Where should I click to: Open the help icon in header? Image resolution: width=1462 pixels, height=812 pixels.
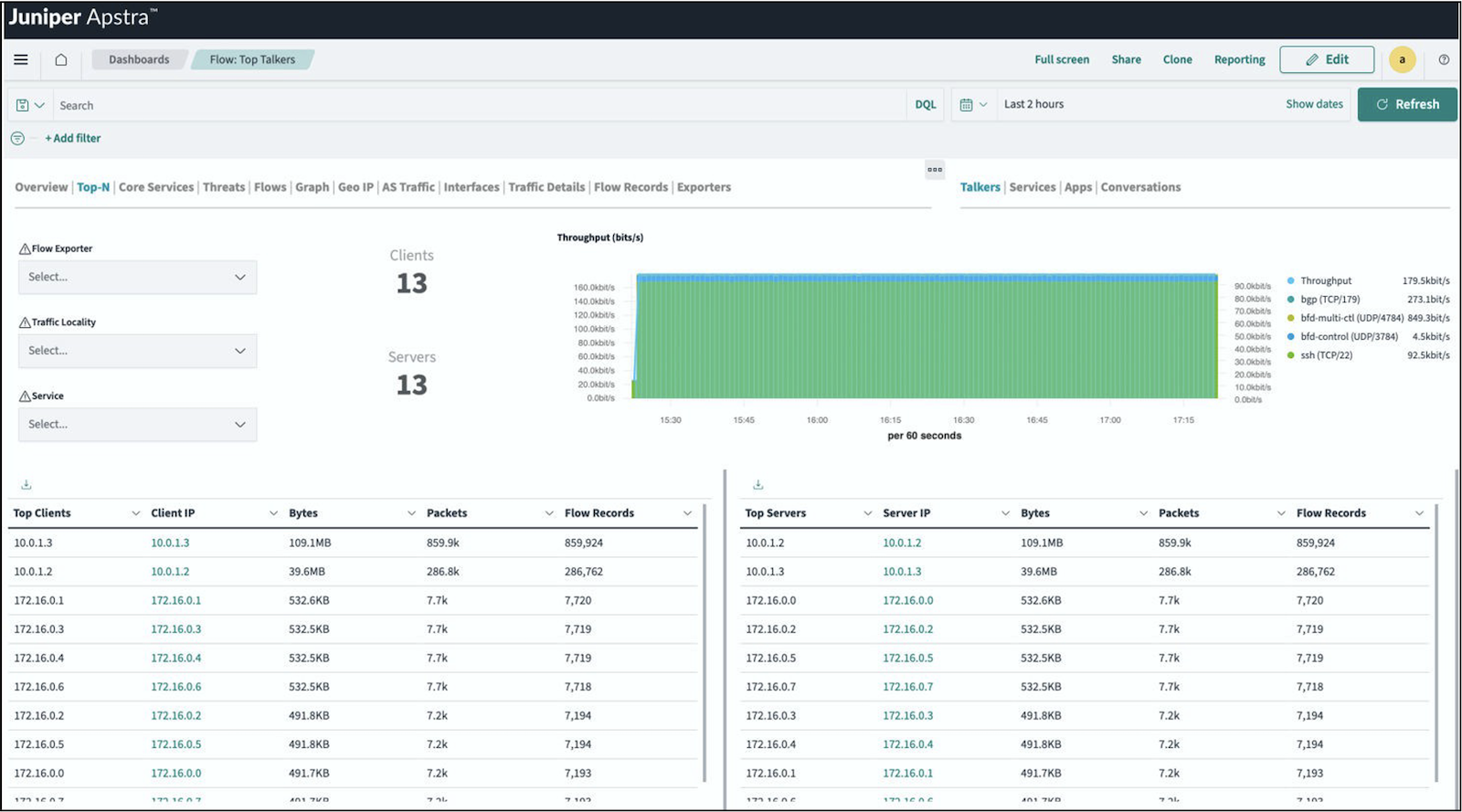[1444, 59]
